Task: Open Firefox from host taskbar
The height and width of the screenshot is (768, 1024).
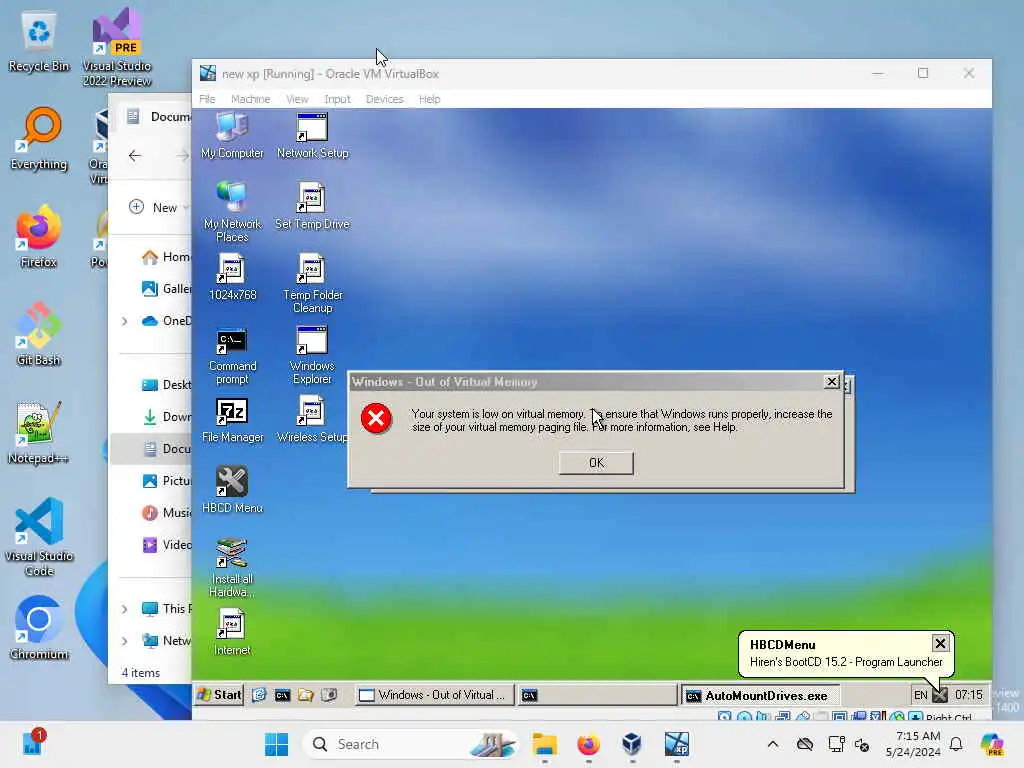Action: point(588,744)
